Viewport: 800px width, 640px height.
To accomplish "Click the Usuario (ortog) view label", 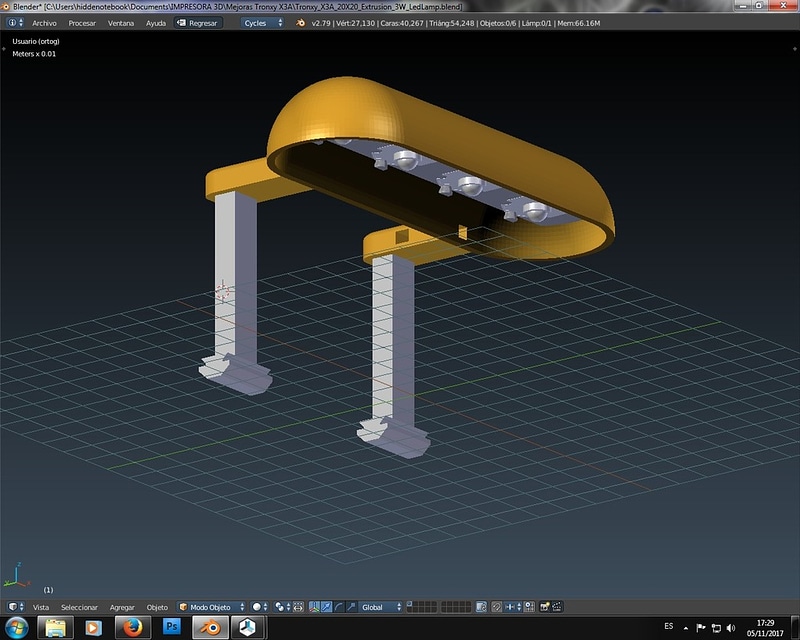I will click(x=36, y=41).
